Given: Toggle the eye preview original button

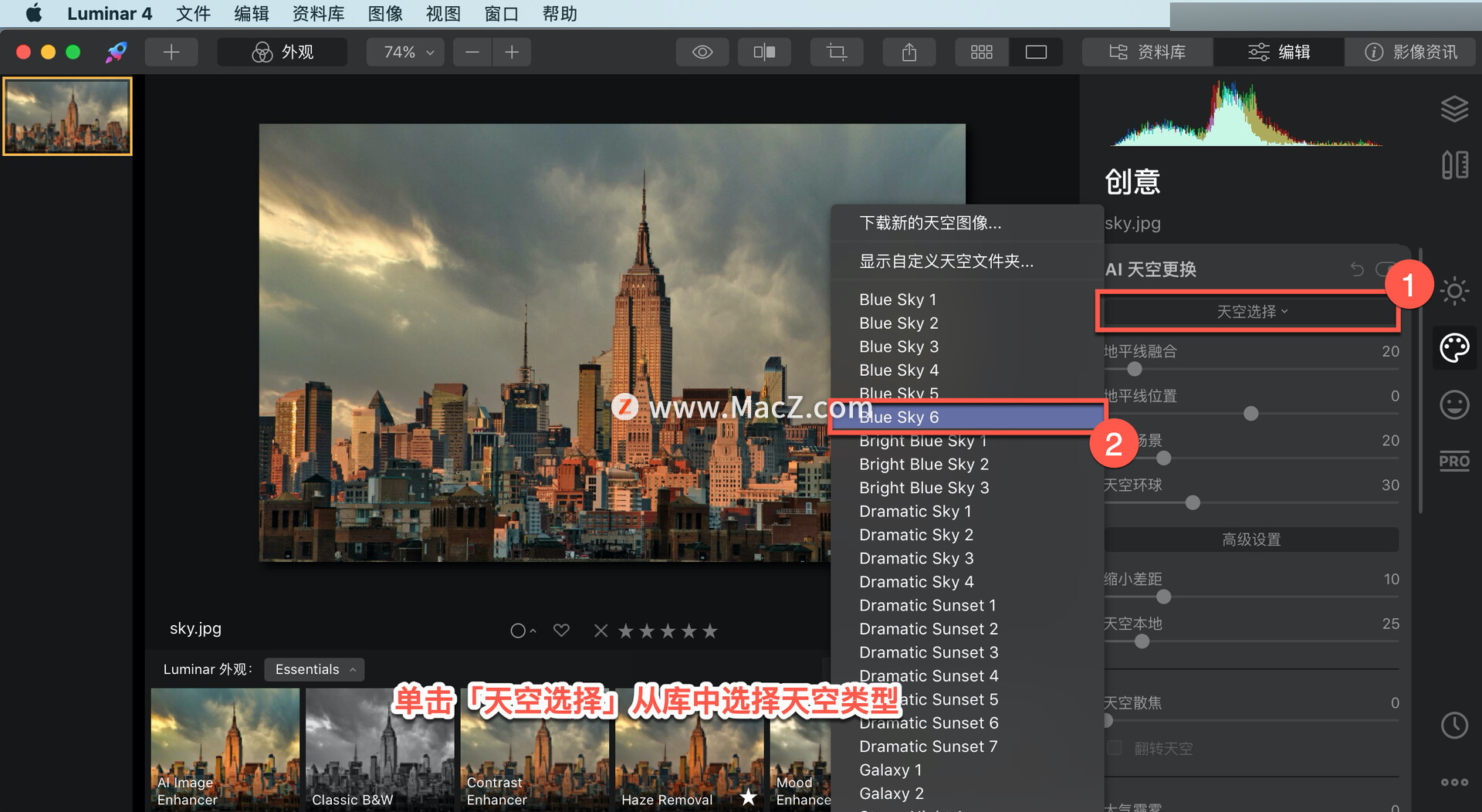Looking at the screenshot, I should point(702,52).
